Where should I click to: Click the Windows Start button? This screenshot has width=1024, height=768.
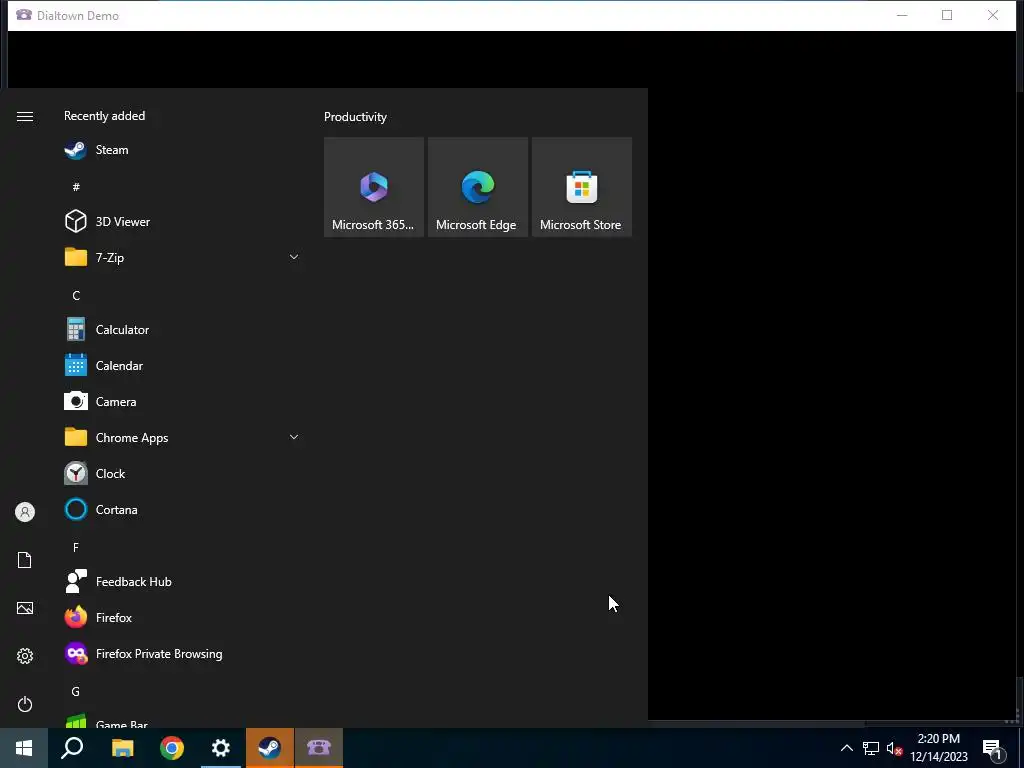[x=24, y=748]
